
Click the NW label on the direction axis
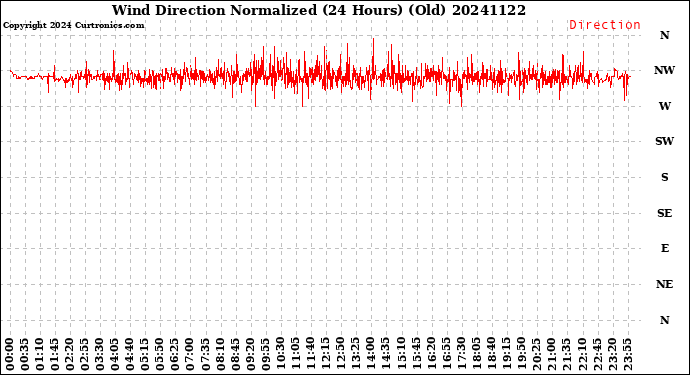664,70
